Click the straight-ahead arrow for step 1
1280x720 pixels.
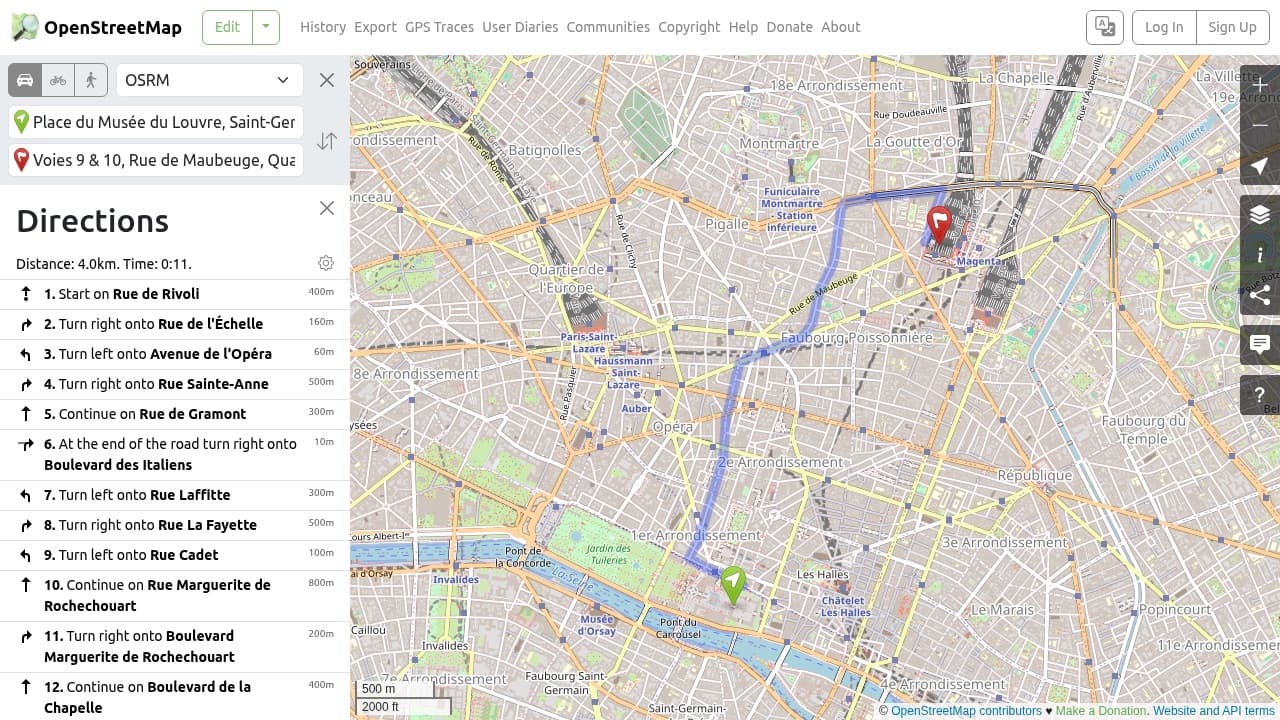pos(26,294)
